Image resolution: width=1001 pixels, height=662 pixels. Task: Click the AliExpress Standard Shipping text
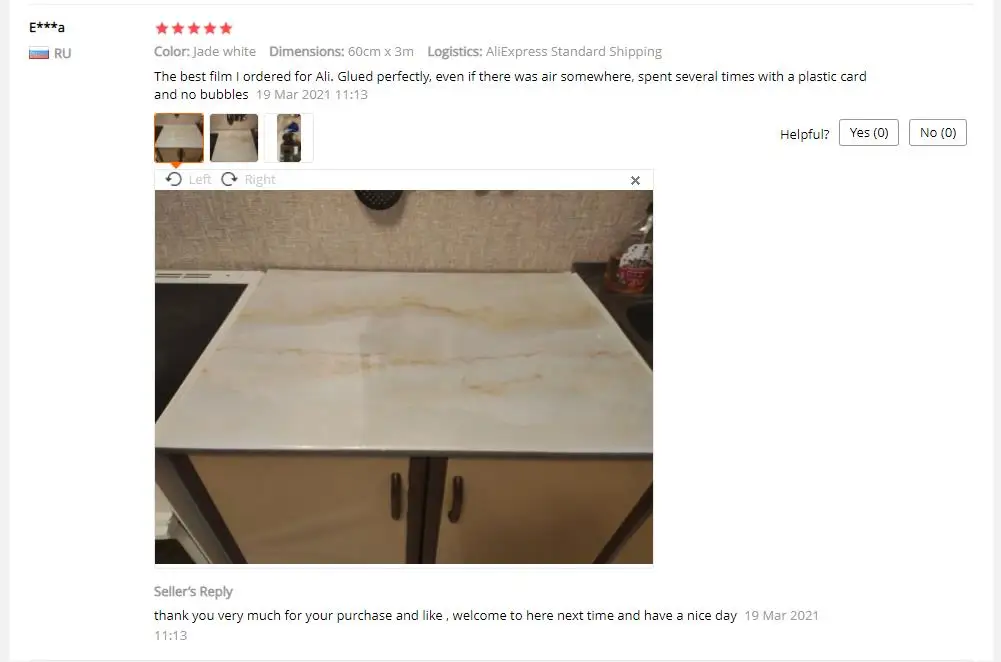tap(573, 52)
